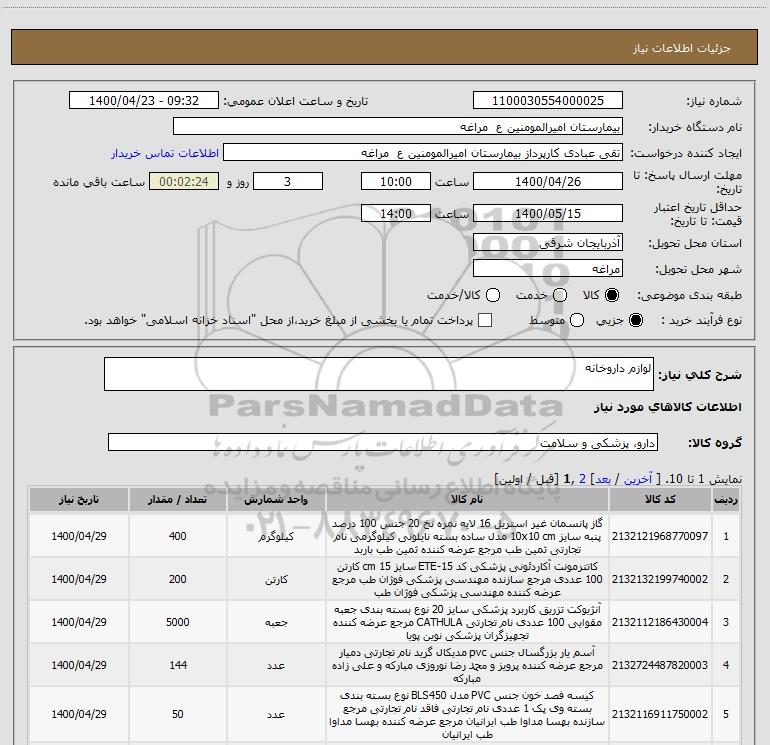
Task: Open the اطلاعات تماس خریدار link
Action: click(165, 153)
